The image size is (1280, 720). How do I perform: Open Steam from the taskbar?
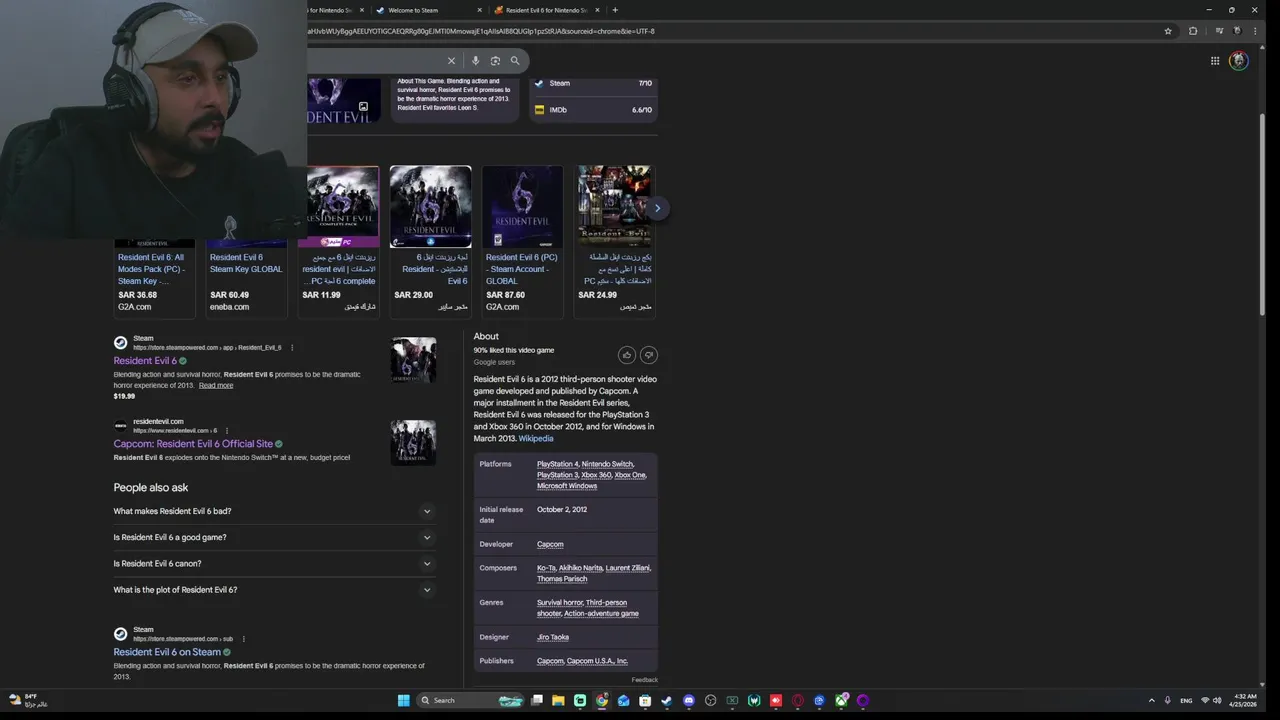pos(667,701)
